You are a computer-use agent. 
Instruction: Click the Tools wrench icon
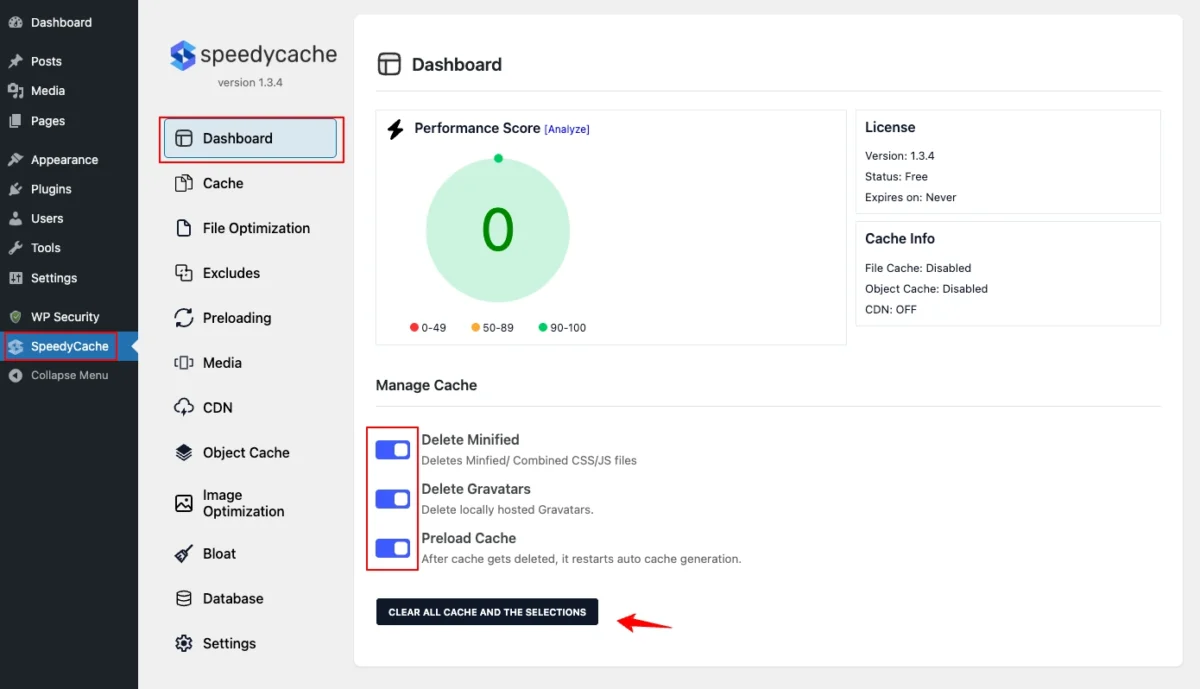[x=15, y=248]
